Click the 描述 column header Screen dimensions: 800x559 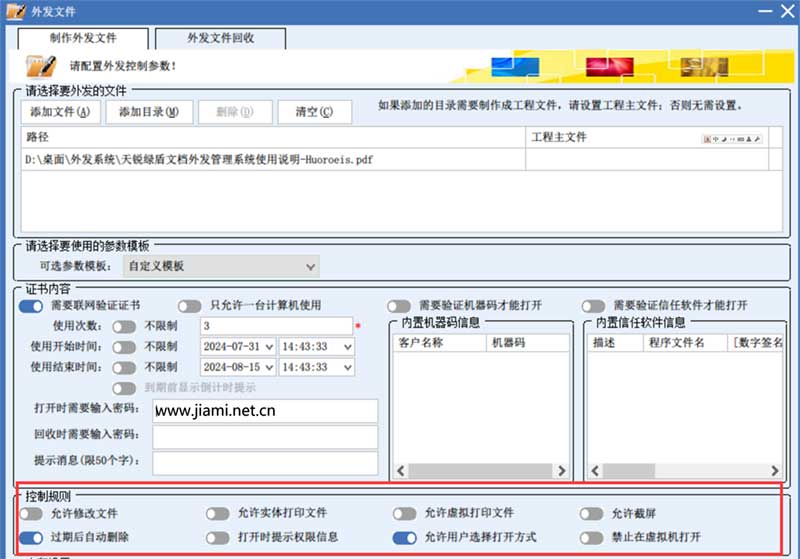point(615,343)
